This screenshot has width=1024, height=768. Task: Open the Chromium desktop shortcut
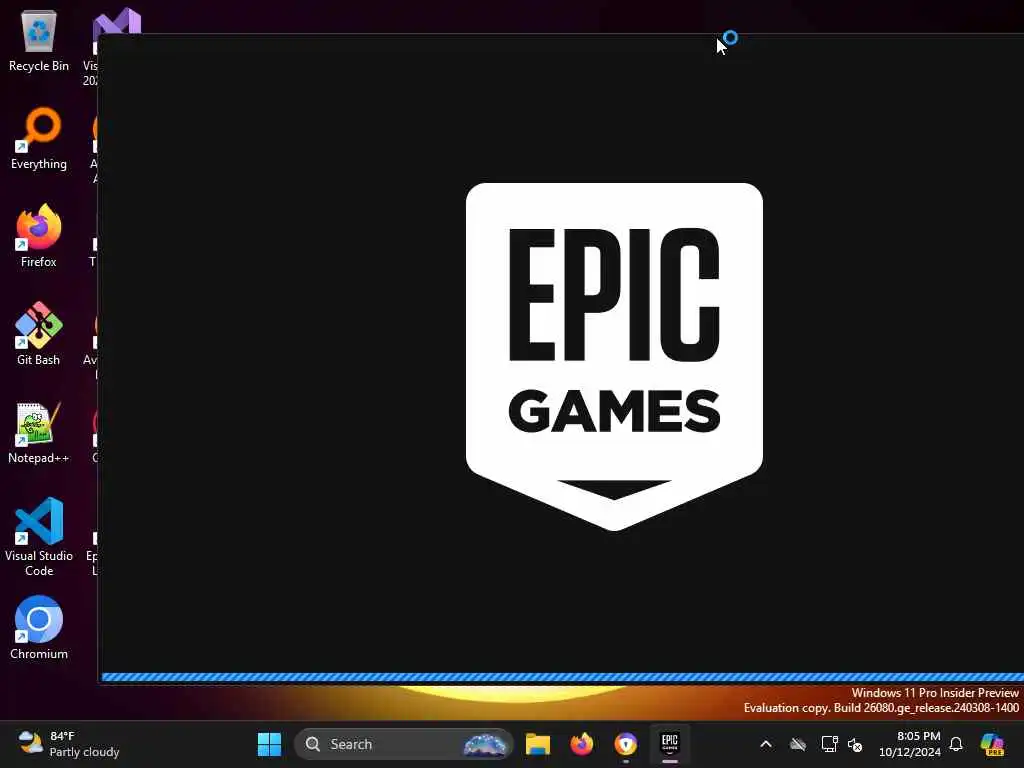[x=39, y=628]
